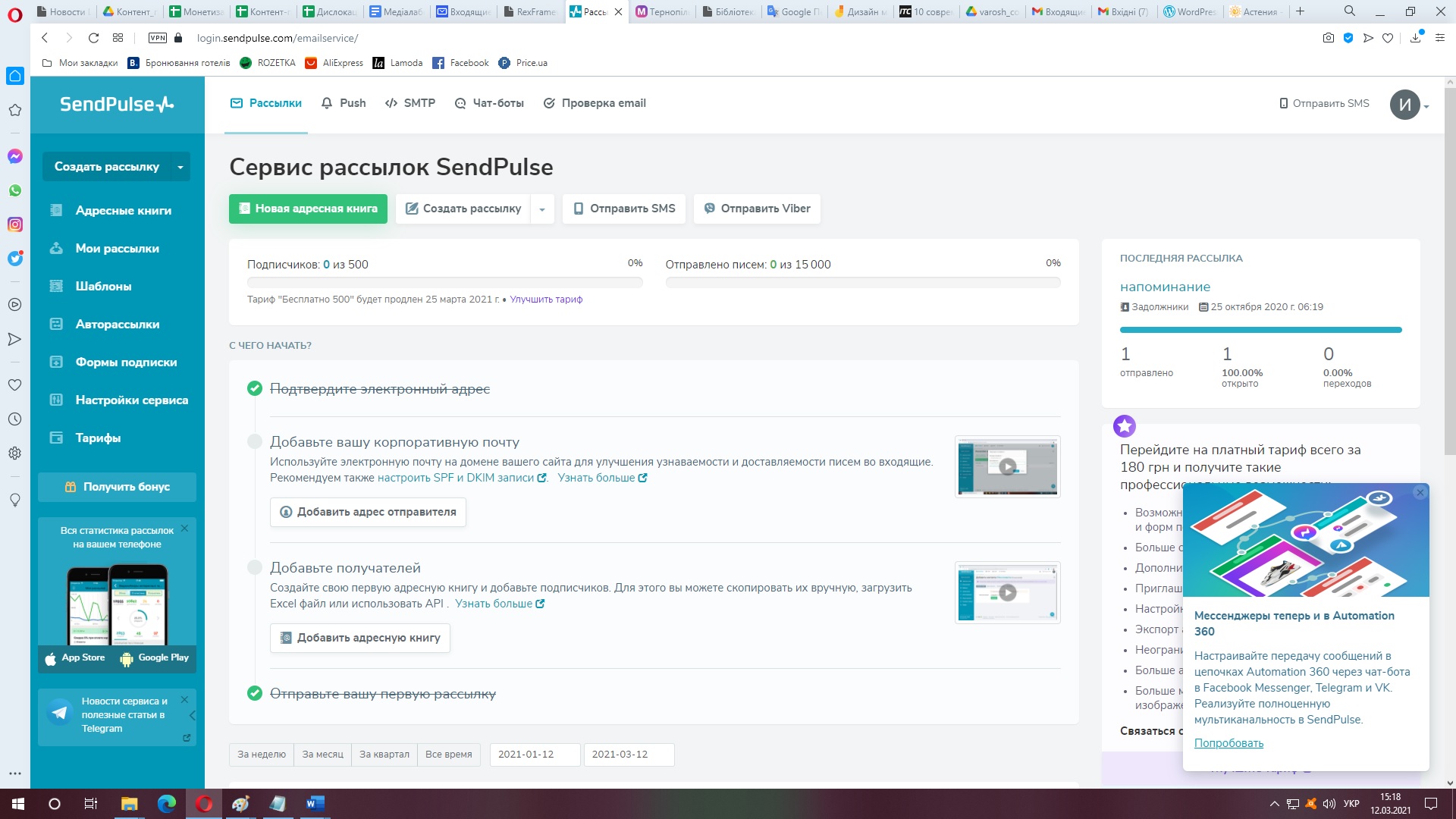The image size is (1456, 819).
Task: Click start date field 2021-01-12
Action: tap(535, 755)
